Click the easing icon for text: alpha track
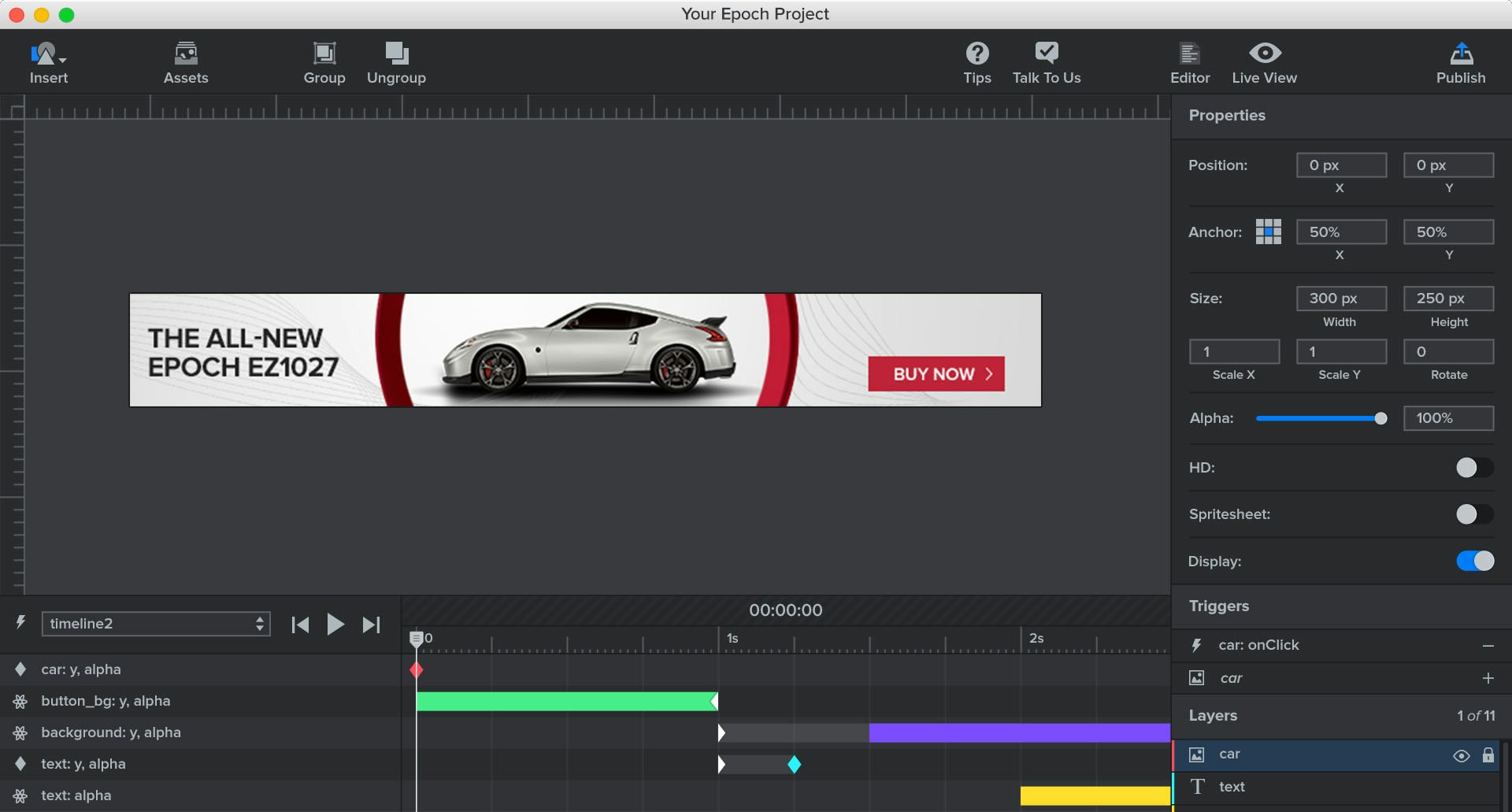 pos(20,795)
